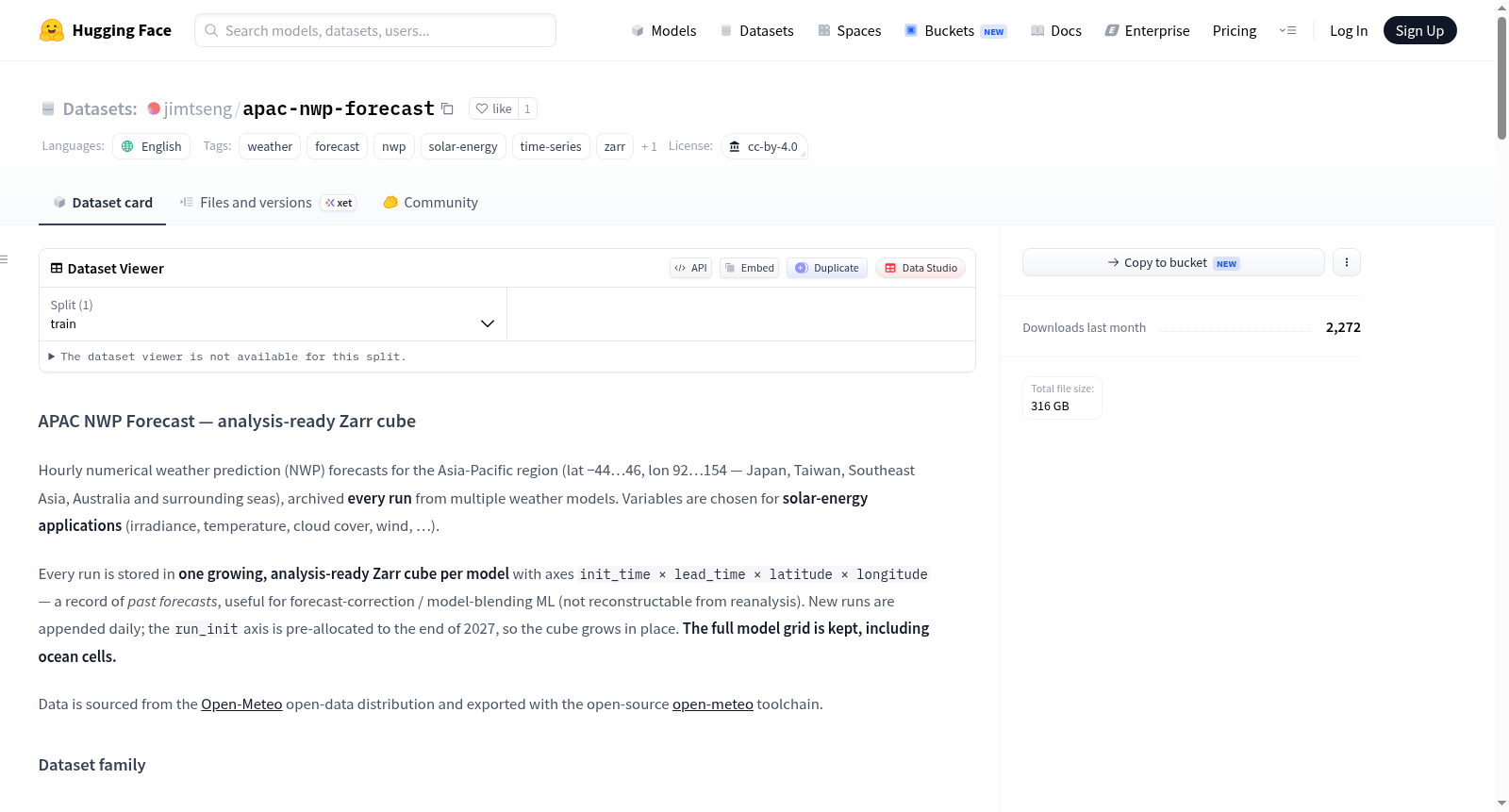The width and height of the screenshot is (1509, 812).
Task: Expand the dataset viewer unavailable message
Action: pyautogui.click(x=227, y=356)
